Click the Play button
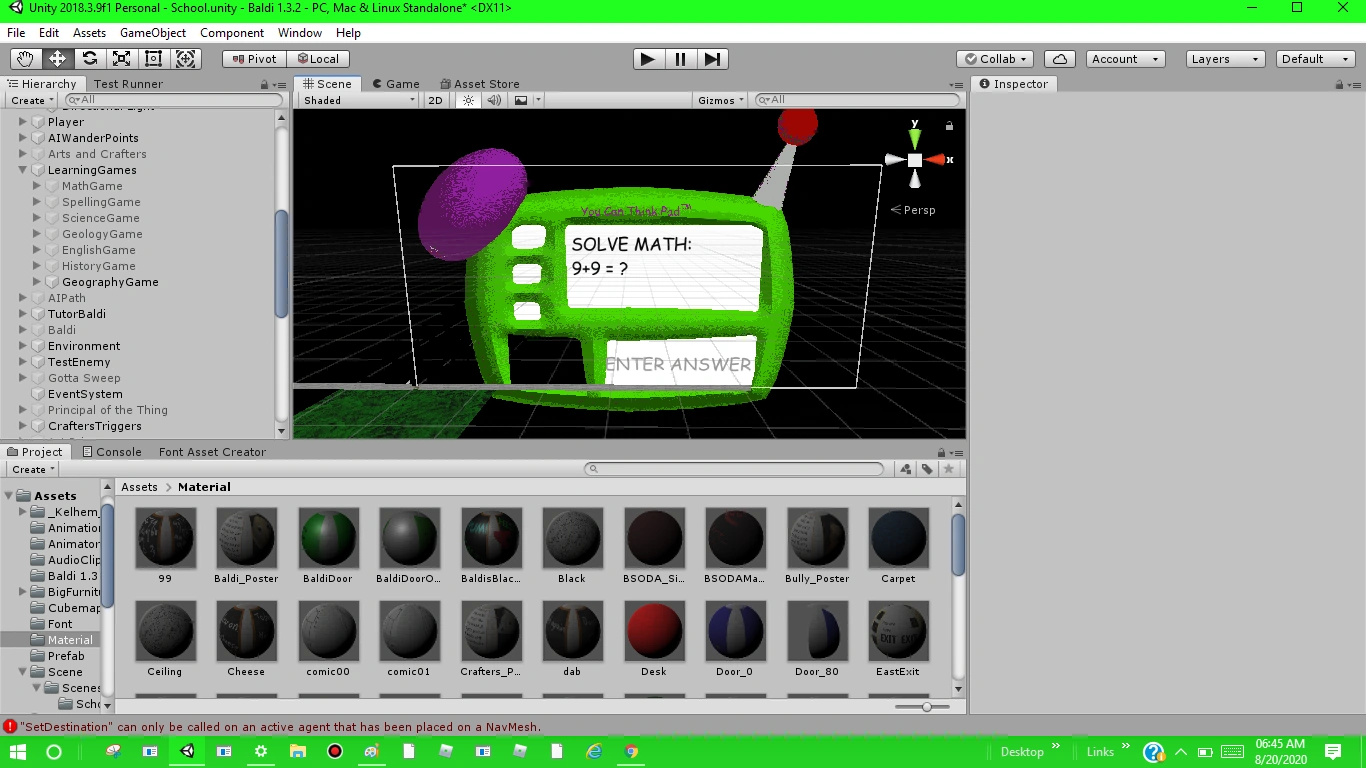Screen dimensions: 1366x768 (648, 59)
